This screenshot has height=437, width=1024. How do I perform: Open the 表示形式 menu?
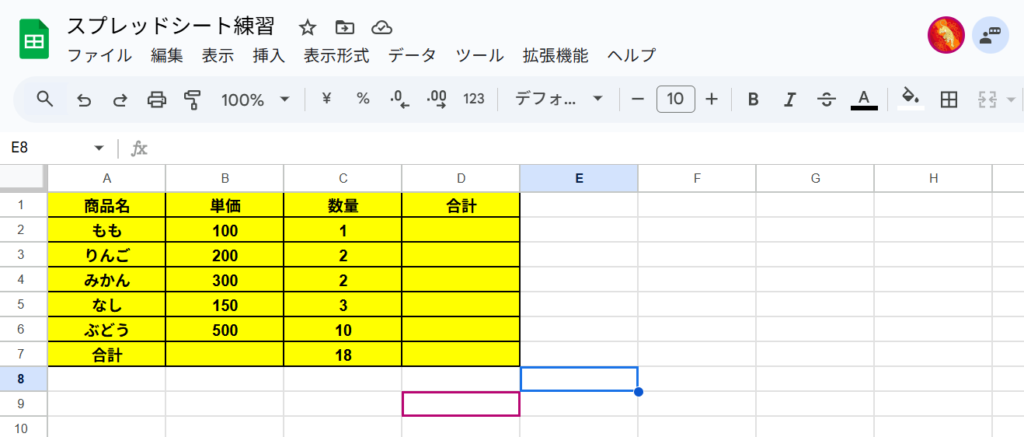[336, 56]
